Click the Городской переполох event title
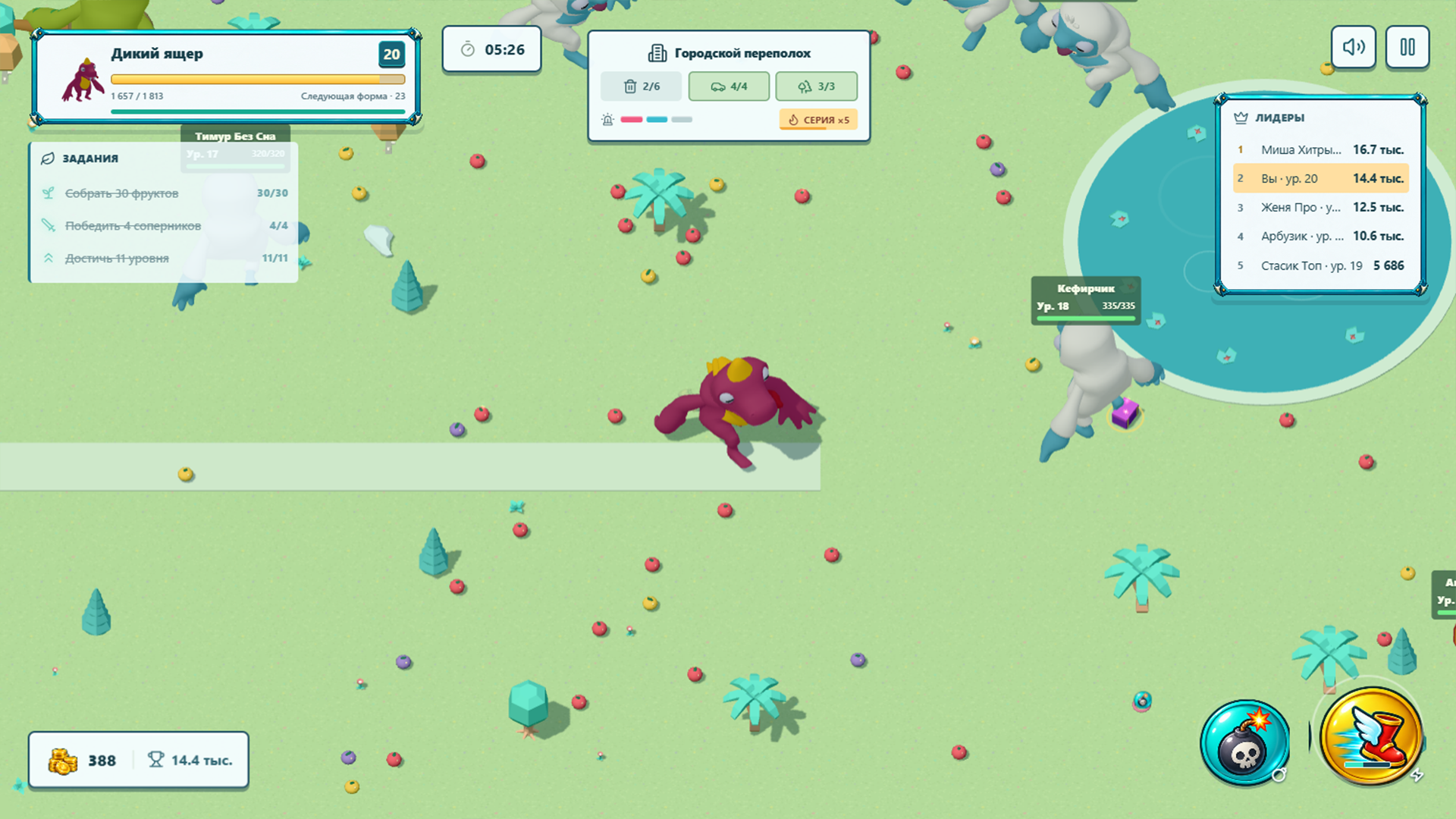Screen dimensions: 1456x819 click(x=742, y=53)
